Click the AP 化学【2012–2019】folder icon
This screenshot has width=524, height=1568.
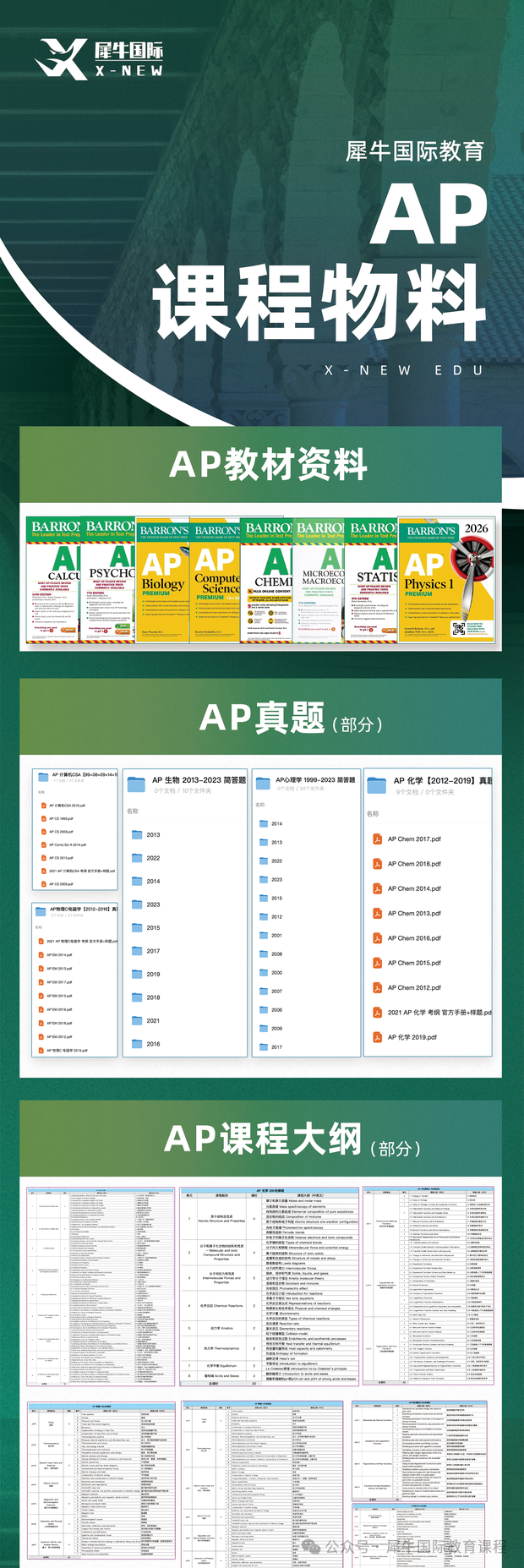pyautogui.click(x=377, y=785)
